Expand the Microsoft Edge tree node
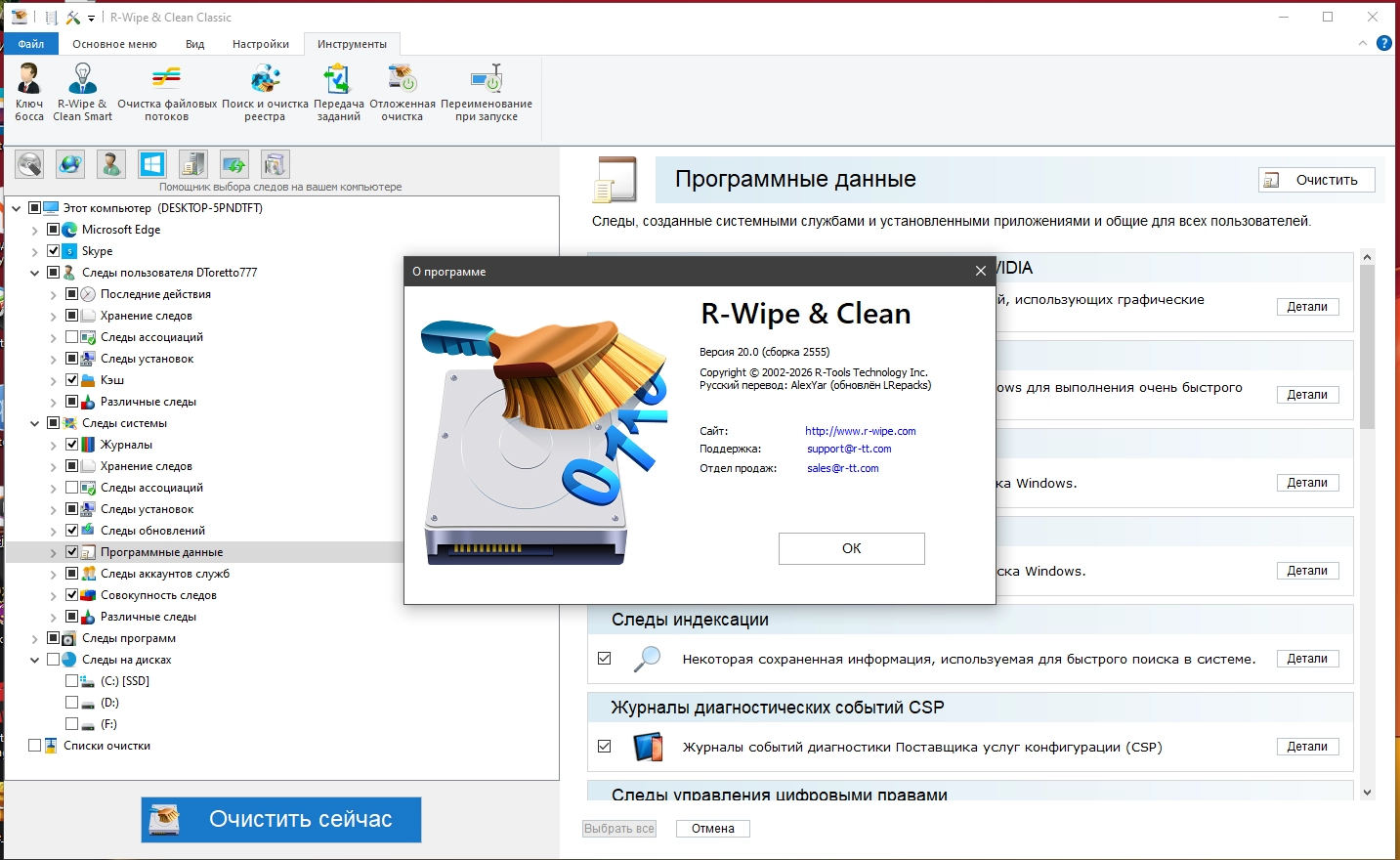 (x=35, y=230)
